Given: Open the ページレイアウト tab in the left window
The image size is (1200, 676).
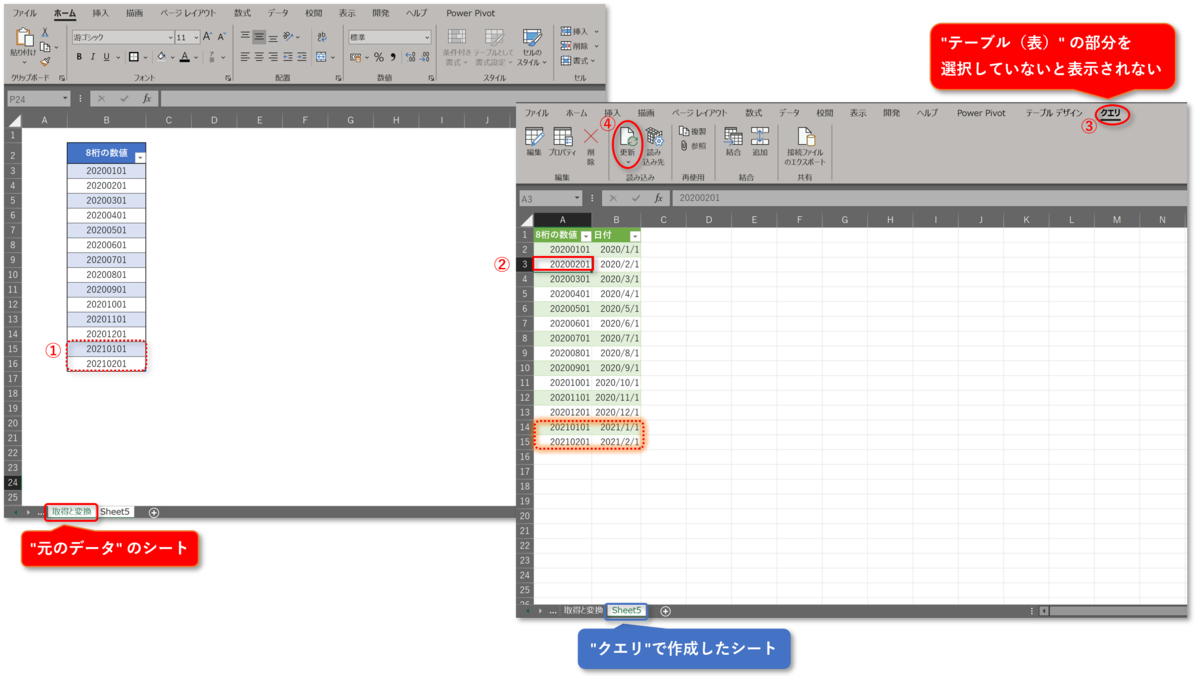Looking at the screenshot, I should tap(188, 13).
